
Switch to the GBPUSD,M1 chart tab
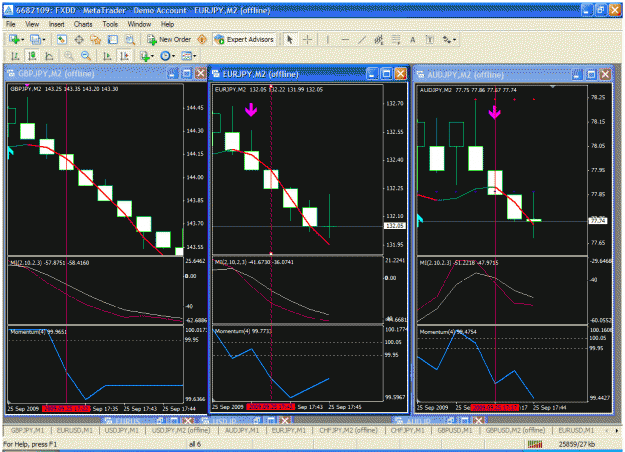(x=455, y=430)
